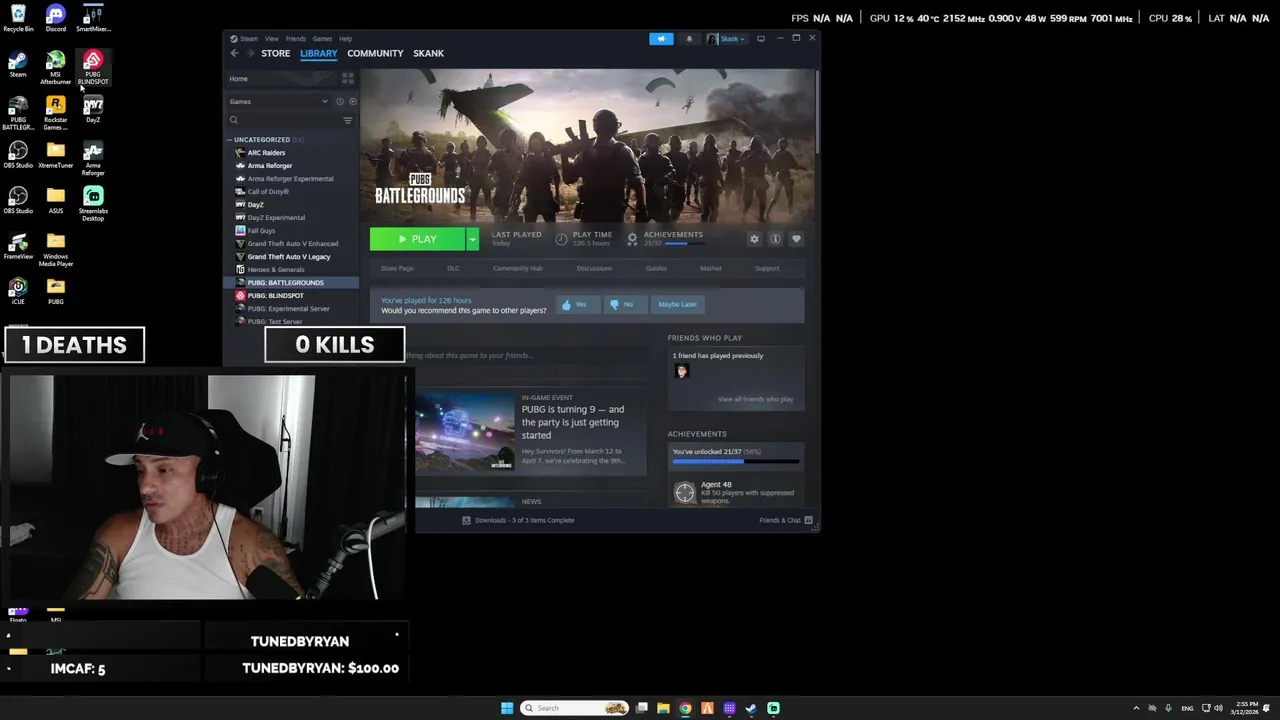Open the PUBG Community Hub
Viewport: 1280px width, 720px height.
(x=517, y=268)
